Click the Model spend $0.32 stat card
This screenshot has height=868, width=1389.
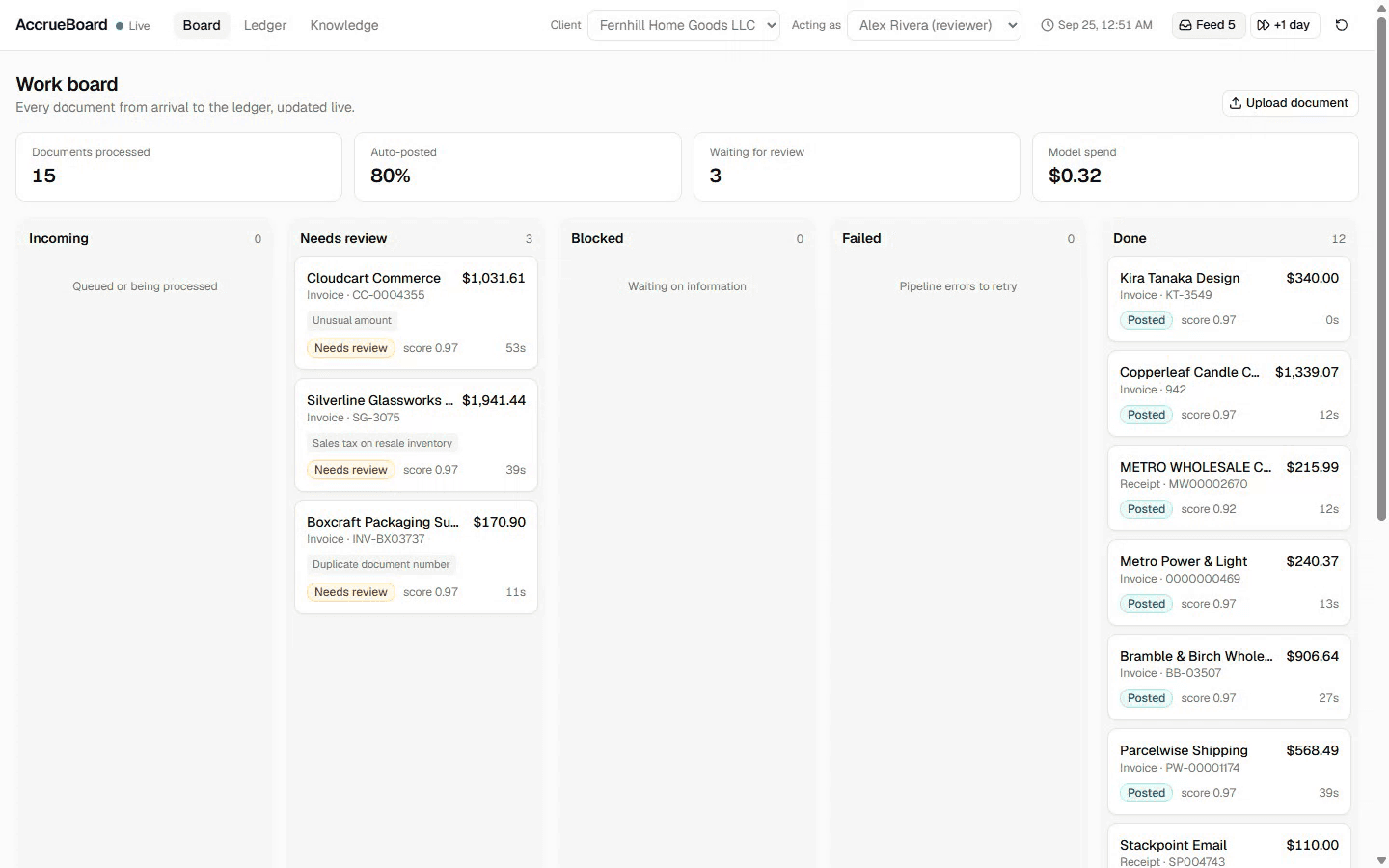[1195, 167]
